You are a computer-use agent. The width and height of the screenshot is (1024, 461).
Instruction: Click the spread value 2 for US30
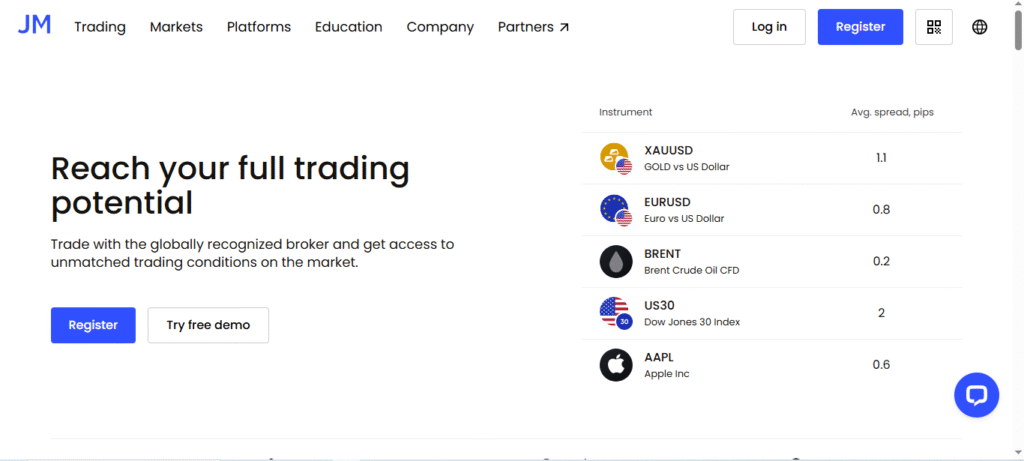881,313
